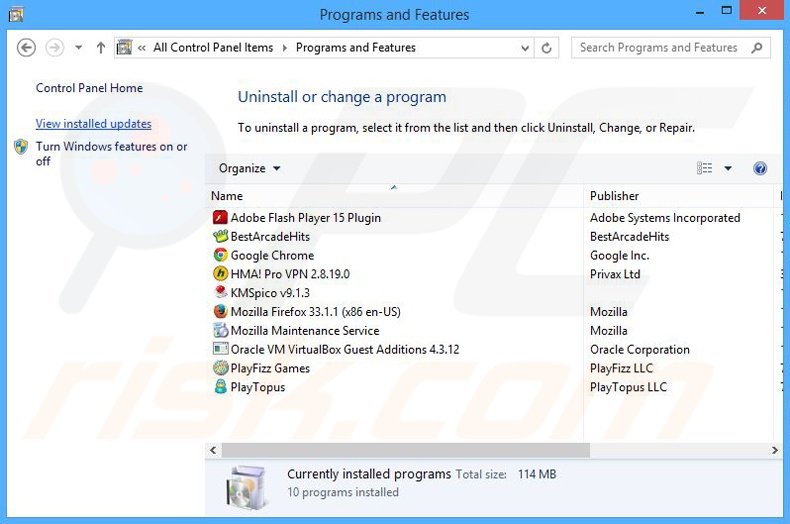This screenshot has width=790, height=524.
Task: Click the KMSpico icon in list
Action: 220,292
